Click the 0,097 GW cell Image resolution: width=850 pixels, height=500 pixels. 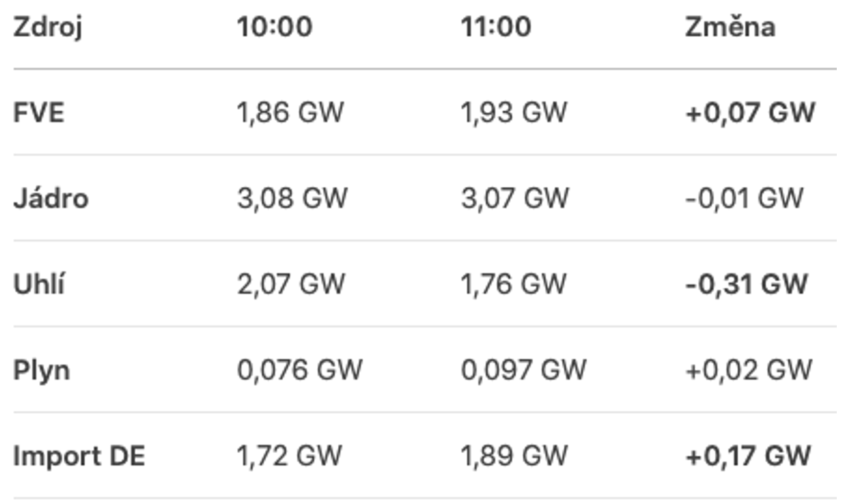(524, 370)
